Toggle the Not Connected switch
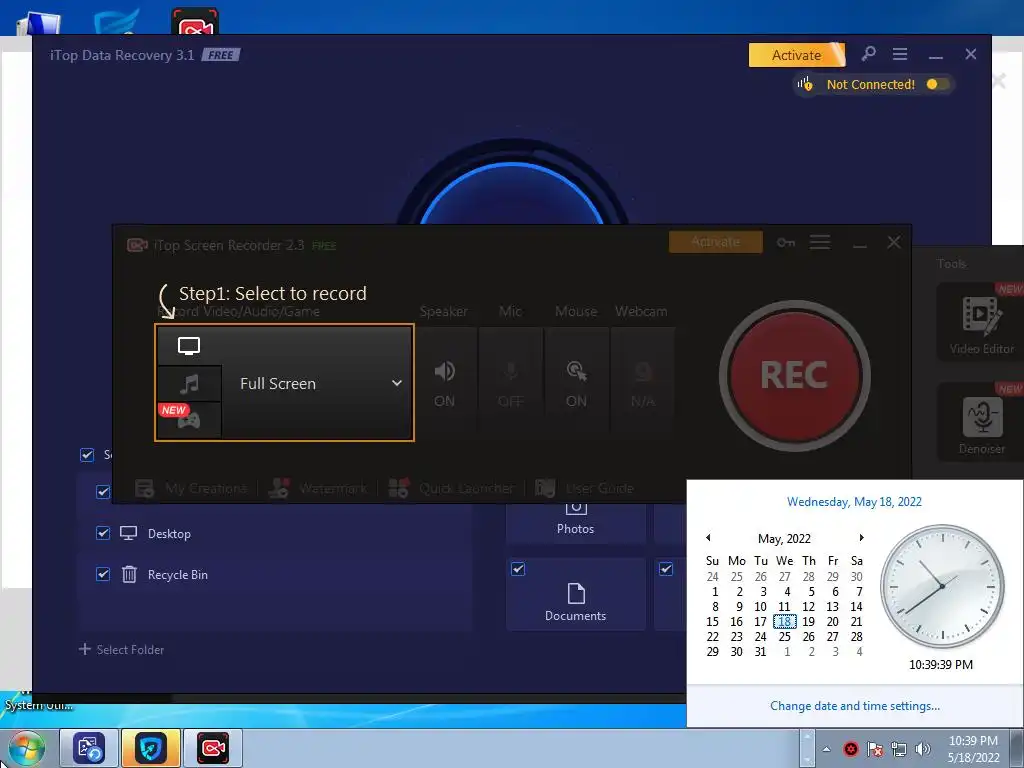The width and height of the screenshot is (1024, 768). [936, 84]
